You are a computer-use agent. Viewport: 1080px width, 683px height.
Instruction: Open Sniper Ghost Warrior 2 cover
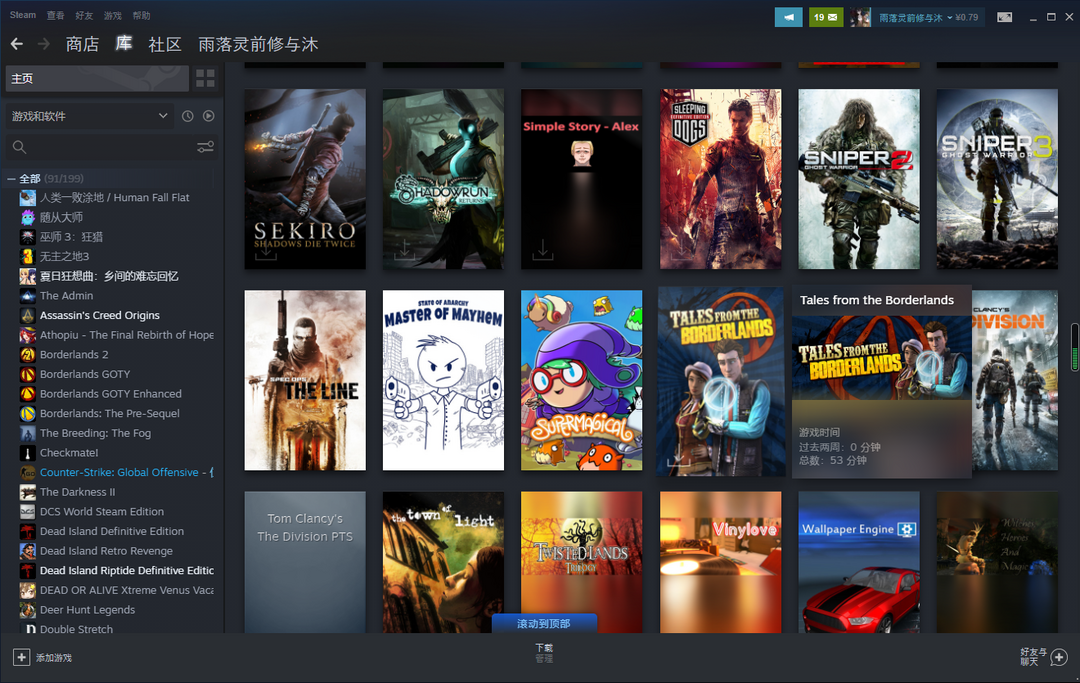pos(859,179)
